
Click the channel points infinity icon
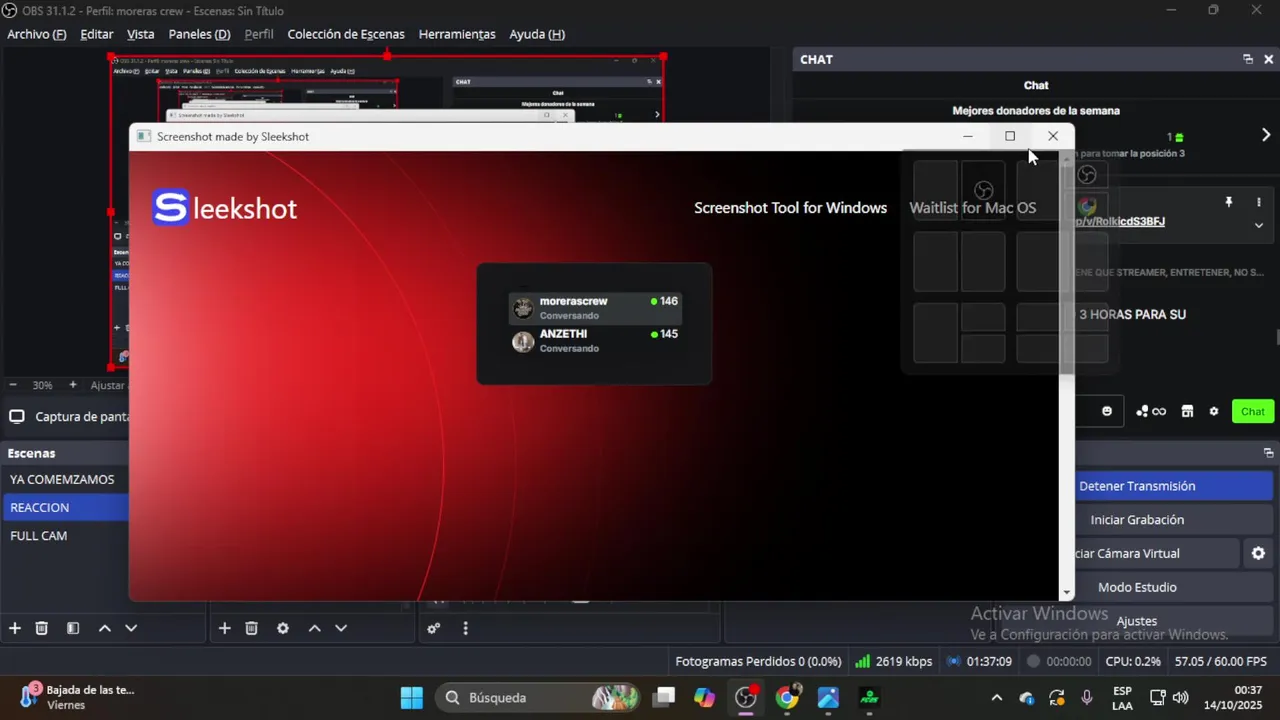click(1151, 411)
